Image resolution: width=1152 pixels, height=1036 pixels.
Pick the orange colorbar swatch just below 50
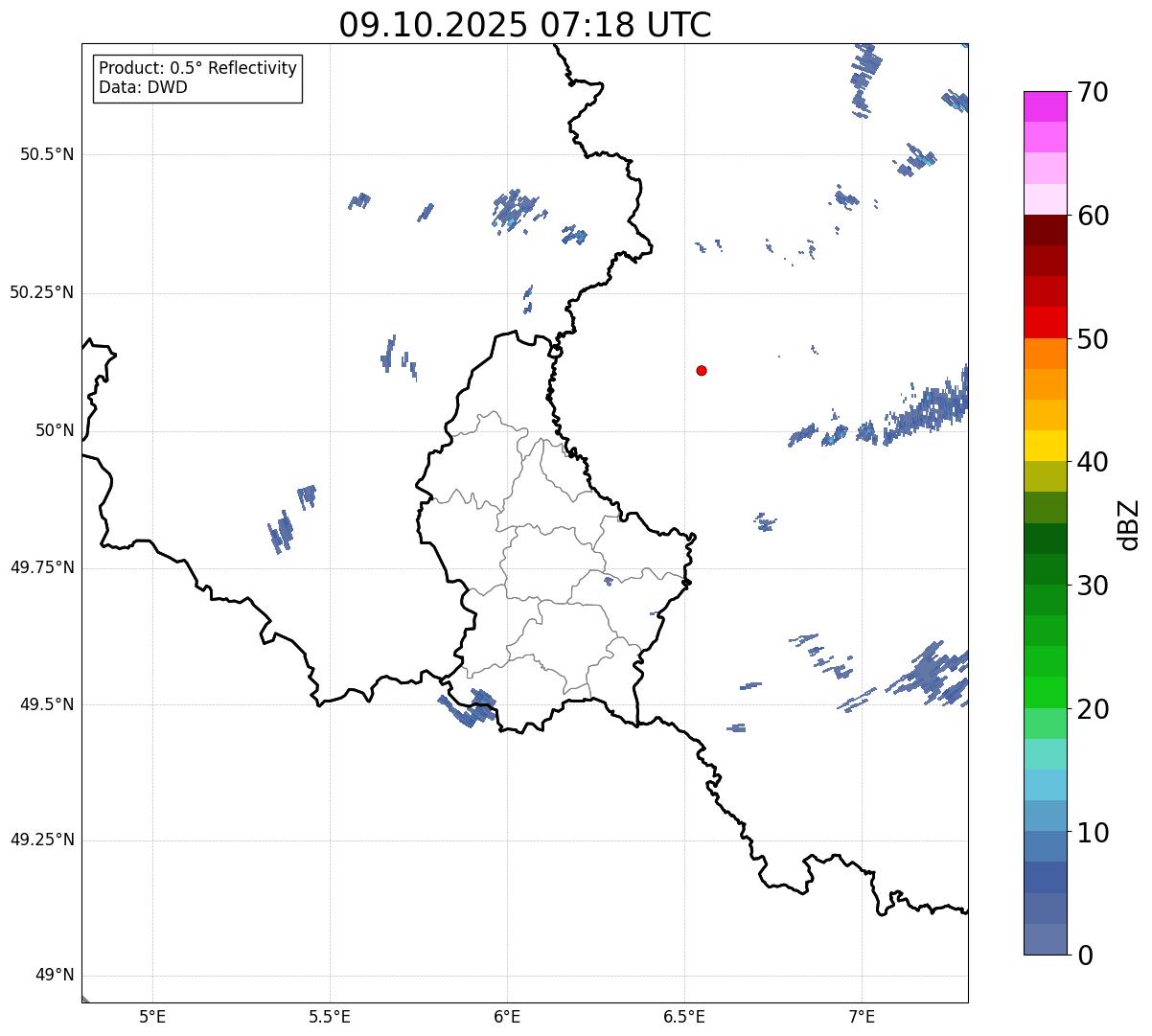pos(1046,354)
